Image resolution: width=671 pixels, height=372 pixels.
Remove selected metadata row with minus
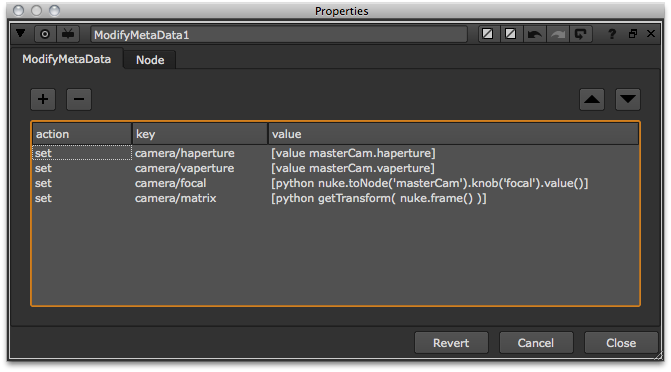(x=79, y=99)
